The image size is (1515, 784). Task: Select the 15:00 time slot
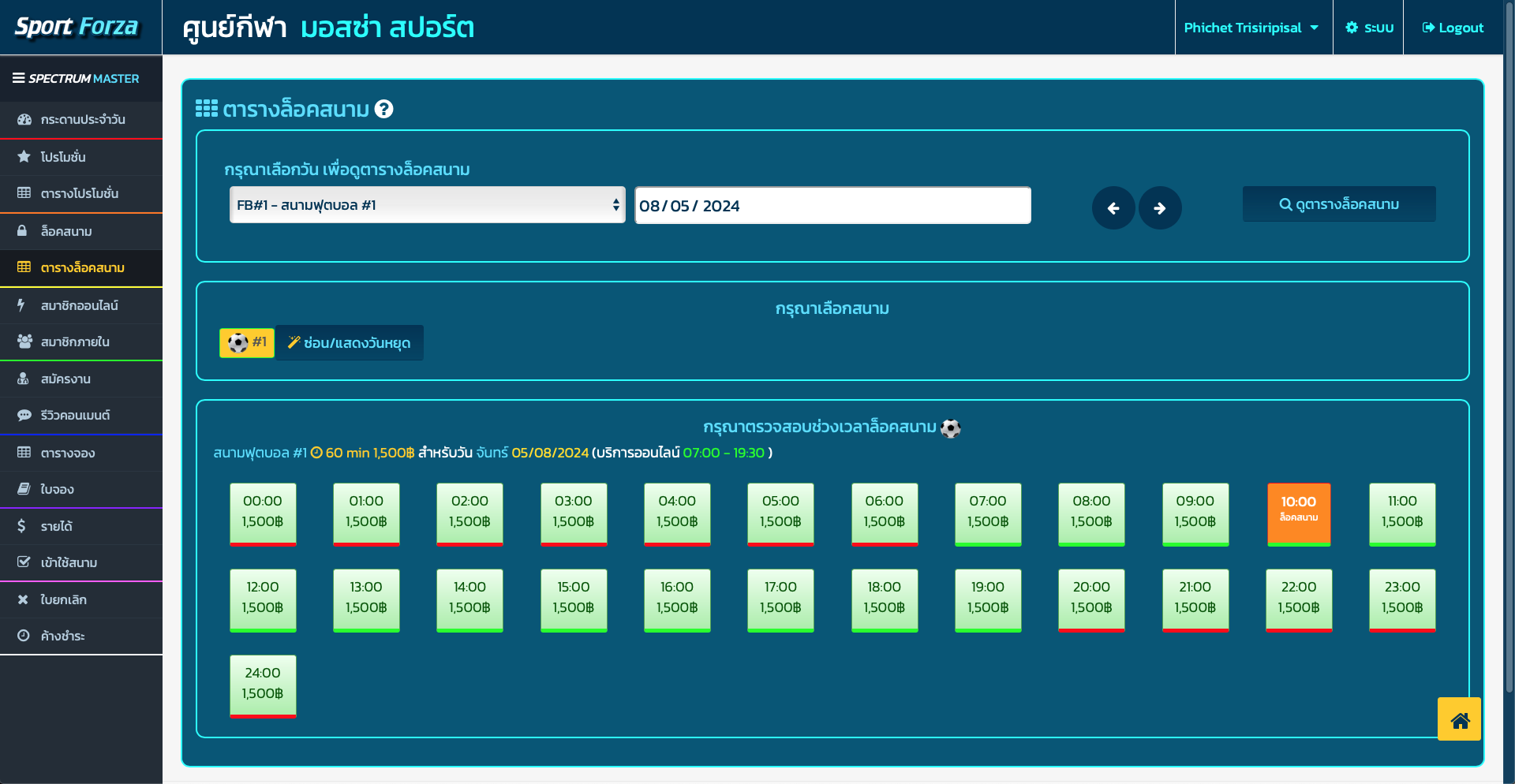click(574, 599)
